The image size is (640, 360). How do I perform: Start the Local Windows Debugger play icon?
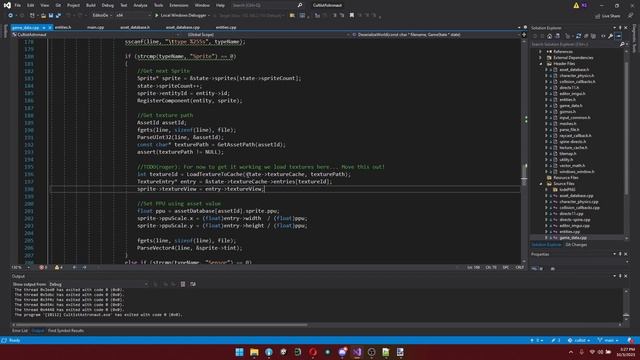(x=156, y=16)
